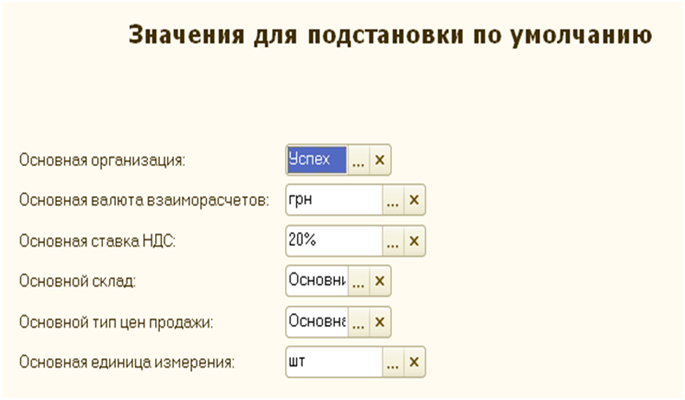
Task: Choose a warehouse via Основной склад ellipsis
Action: [358, 281]
